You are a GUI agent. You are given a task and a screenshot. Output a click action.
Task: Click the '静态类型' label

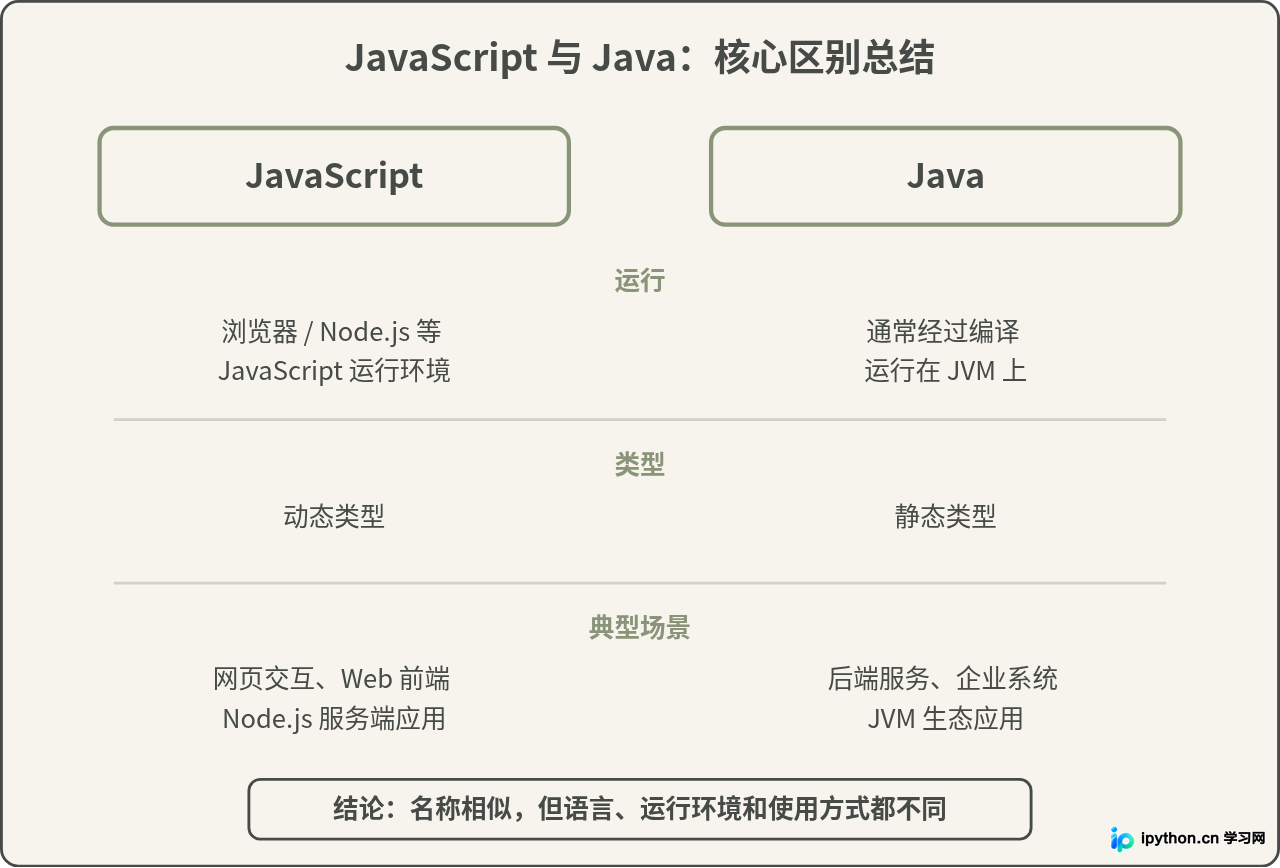click(946, 517)
